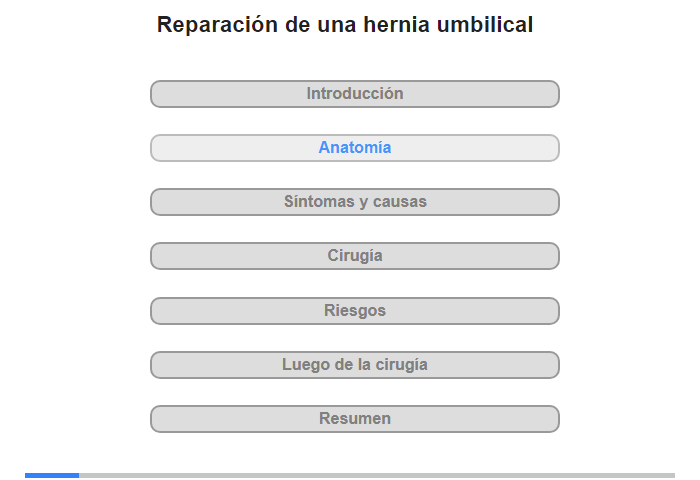This screenshot has height=480, width=700.
Task: Start the symptoms and causes module
Action: coord(354,202)
